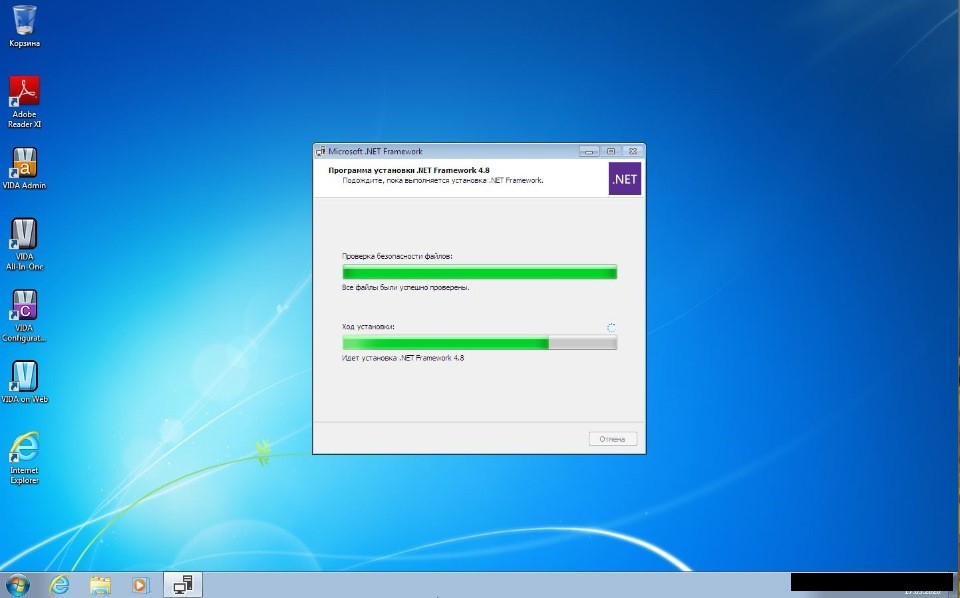
Task: Click the 'Проверка безопасности файлов:' label
Action: (397, 256)
